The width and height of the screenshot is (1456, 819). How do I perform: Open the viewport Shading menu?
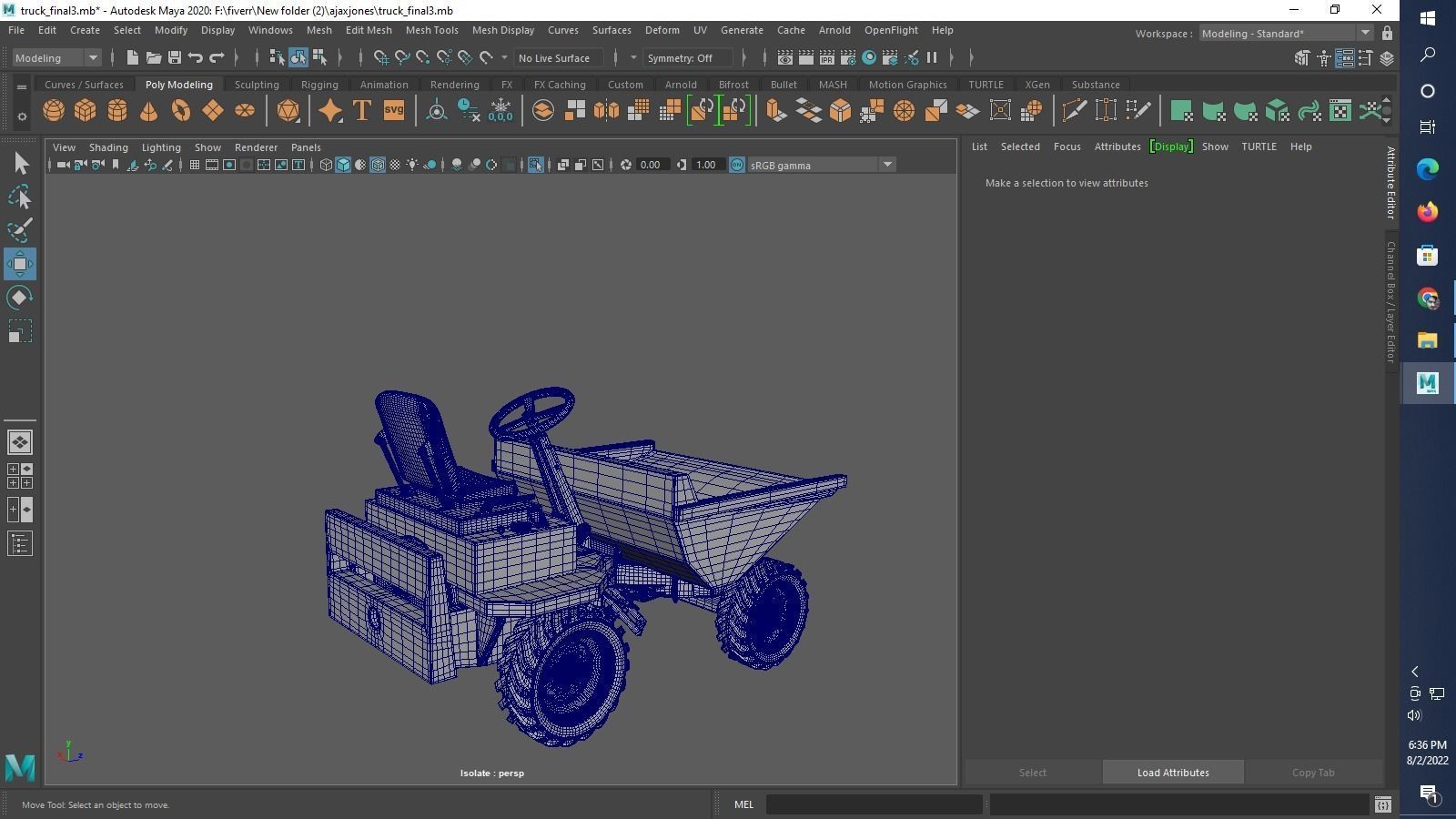[108, 147]
